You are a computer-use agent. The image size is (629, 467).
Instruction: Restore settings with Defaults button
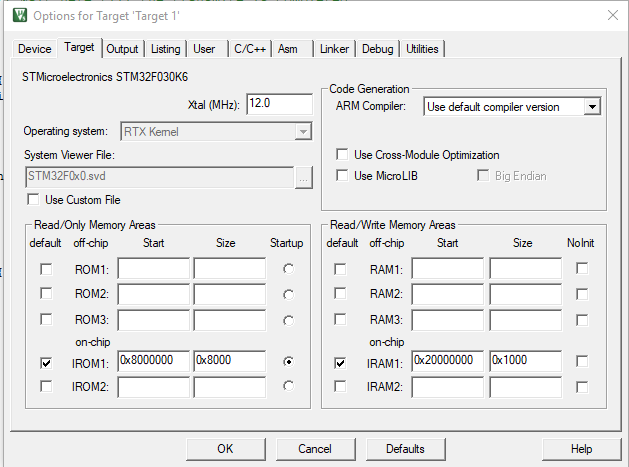click(405, 449)
